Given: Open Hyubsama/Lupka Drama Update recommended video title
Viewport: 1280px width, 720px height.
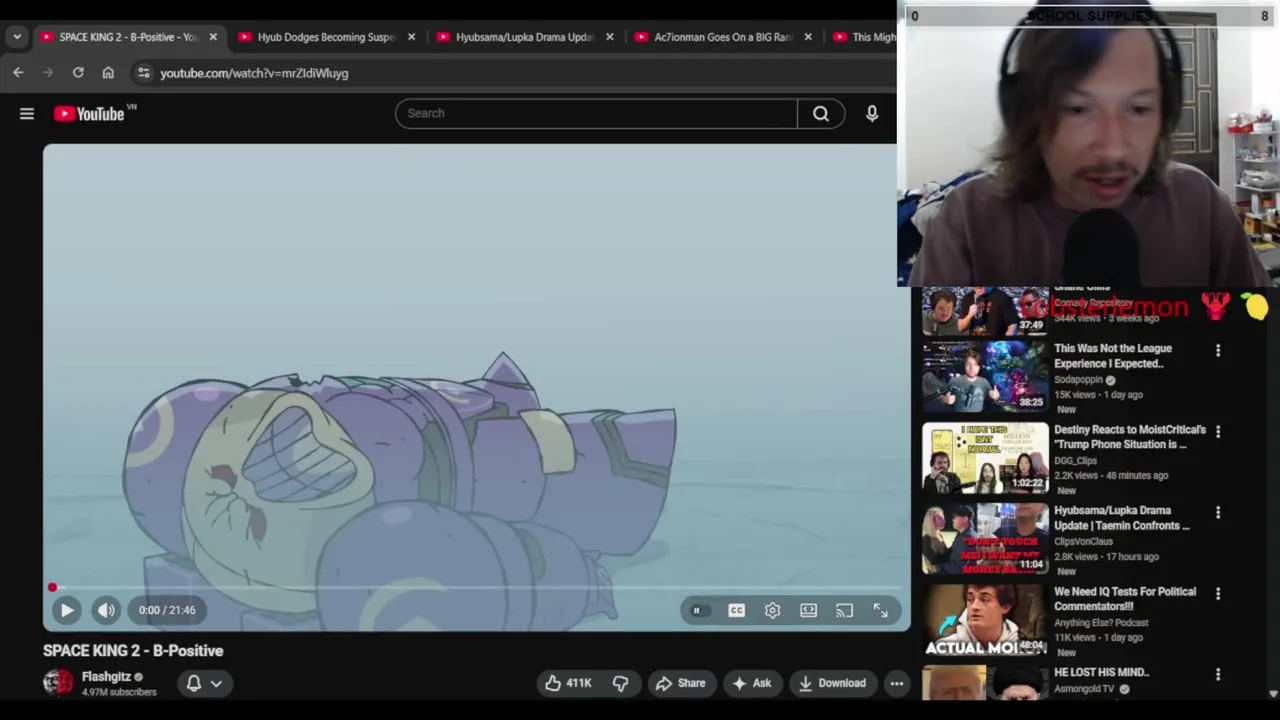Looking at the screenshot, I should [1122, 518].
